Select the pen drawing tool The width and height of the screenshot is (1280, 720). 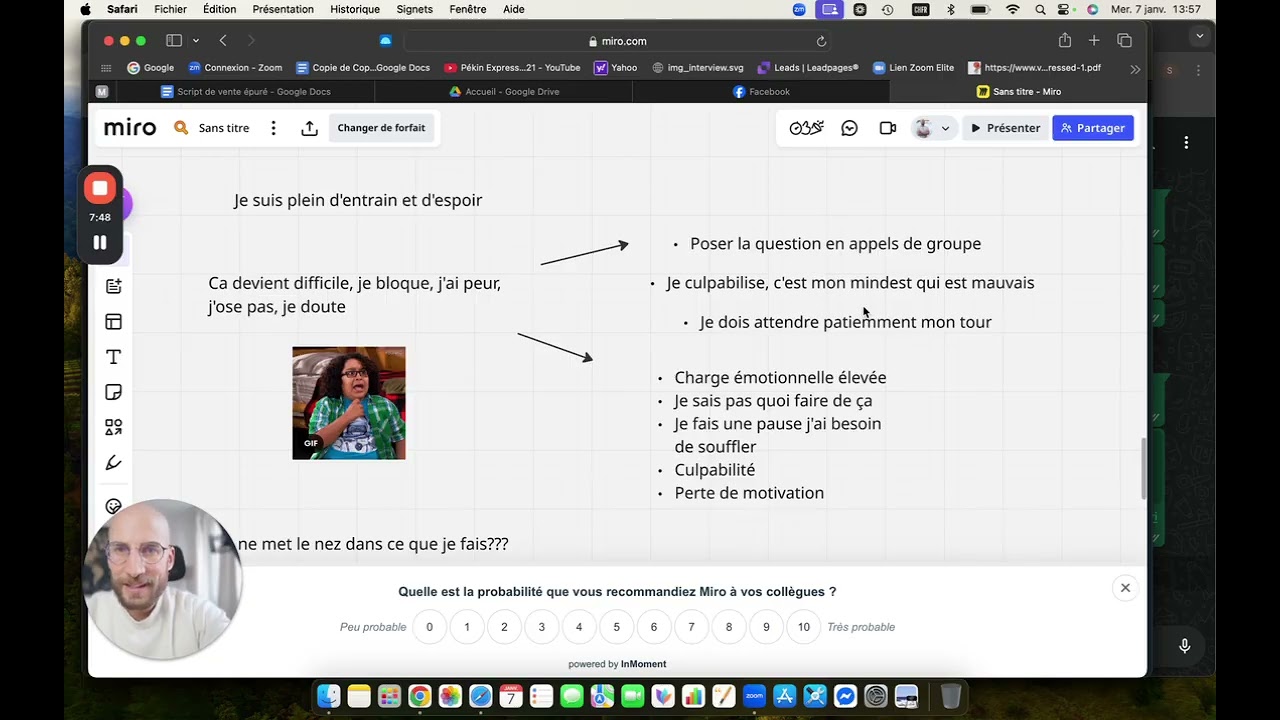[x=114, y=462]
